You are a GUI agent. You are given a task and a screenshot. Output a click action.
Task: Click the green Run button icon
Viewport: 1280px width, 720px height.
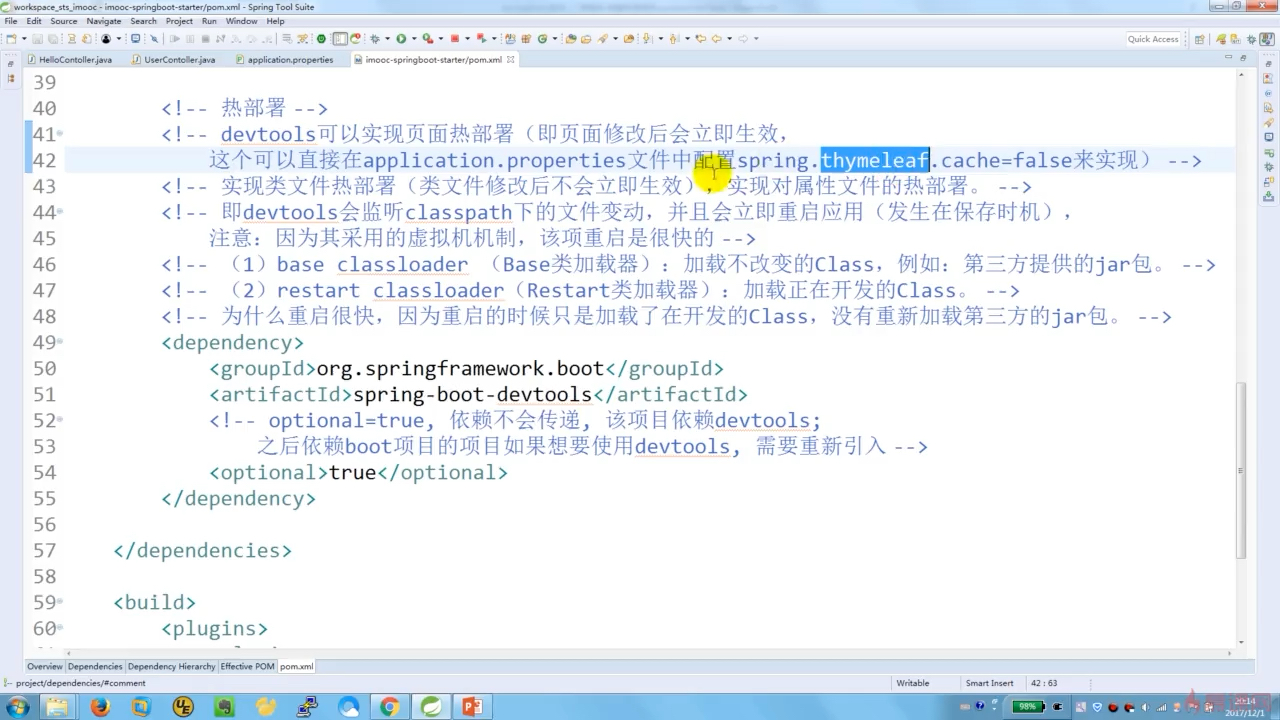click(400, 39)
